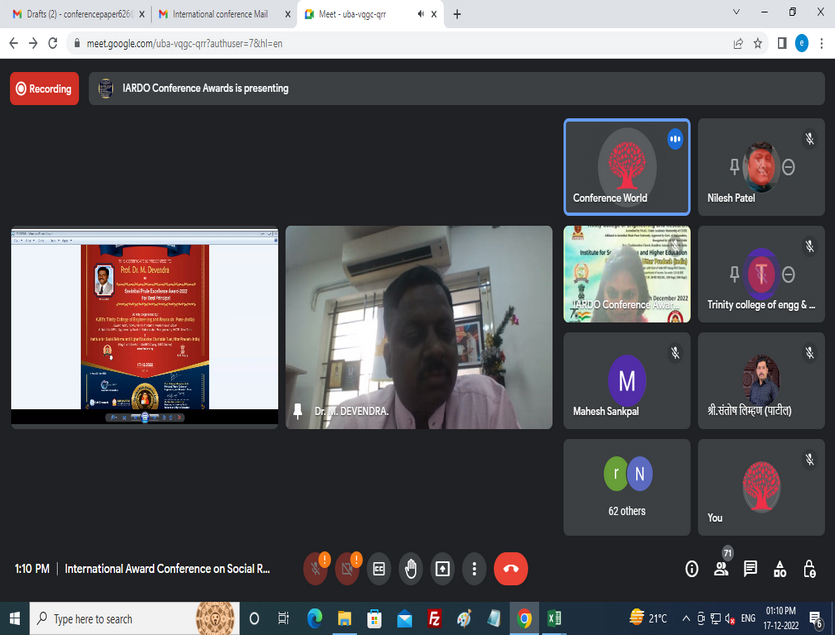Select the Conference World participant tile
835x635 pixels.
[x=627, y=167]
